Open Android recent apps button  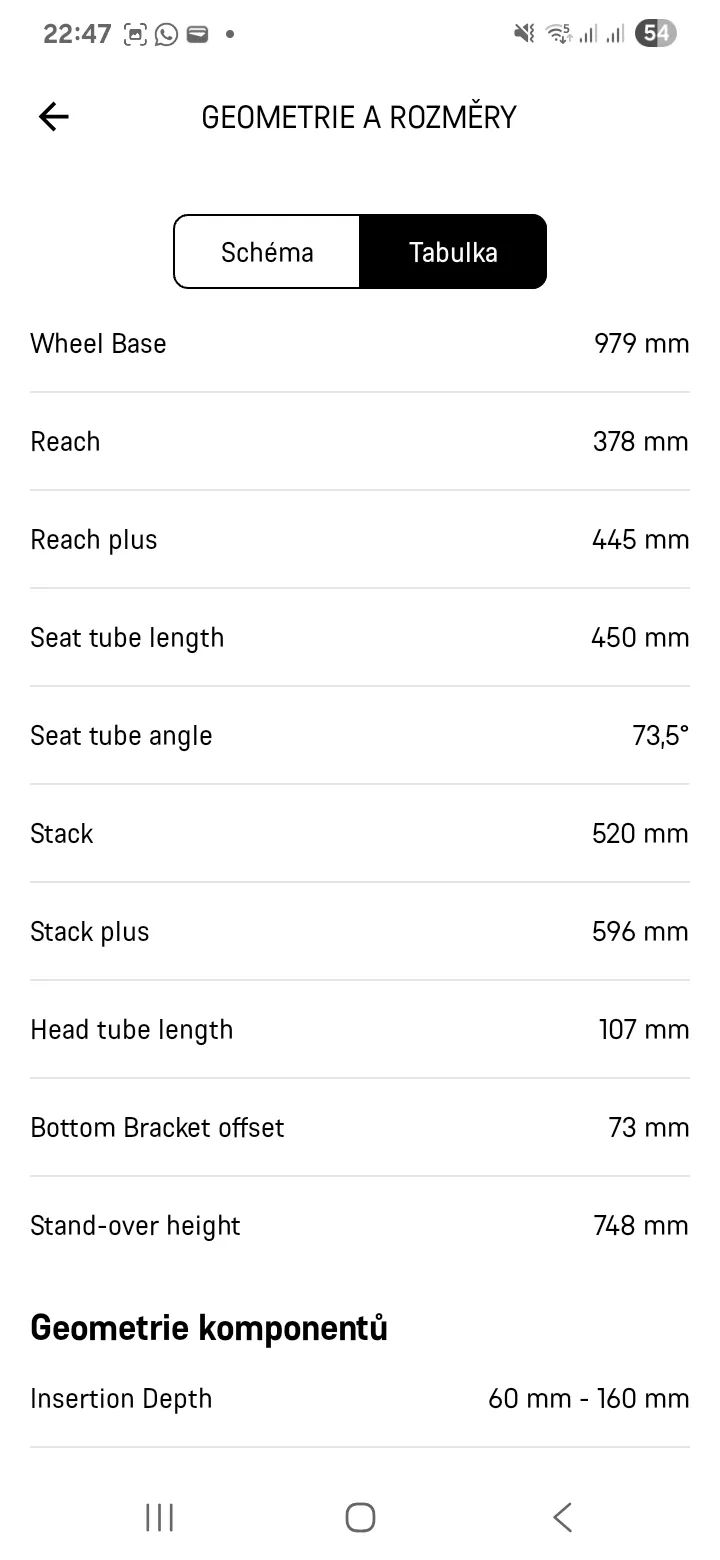click(x=160, y=1517)
